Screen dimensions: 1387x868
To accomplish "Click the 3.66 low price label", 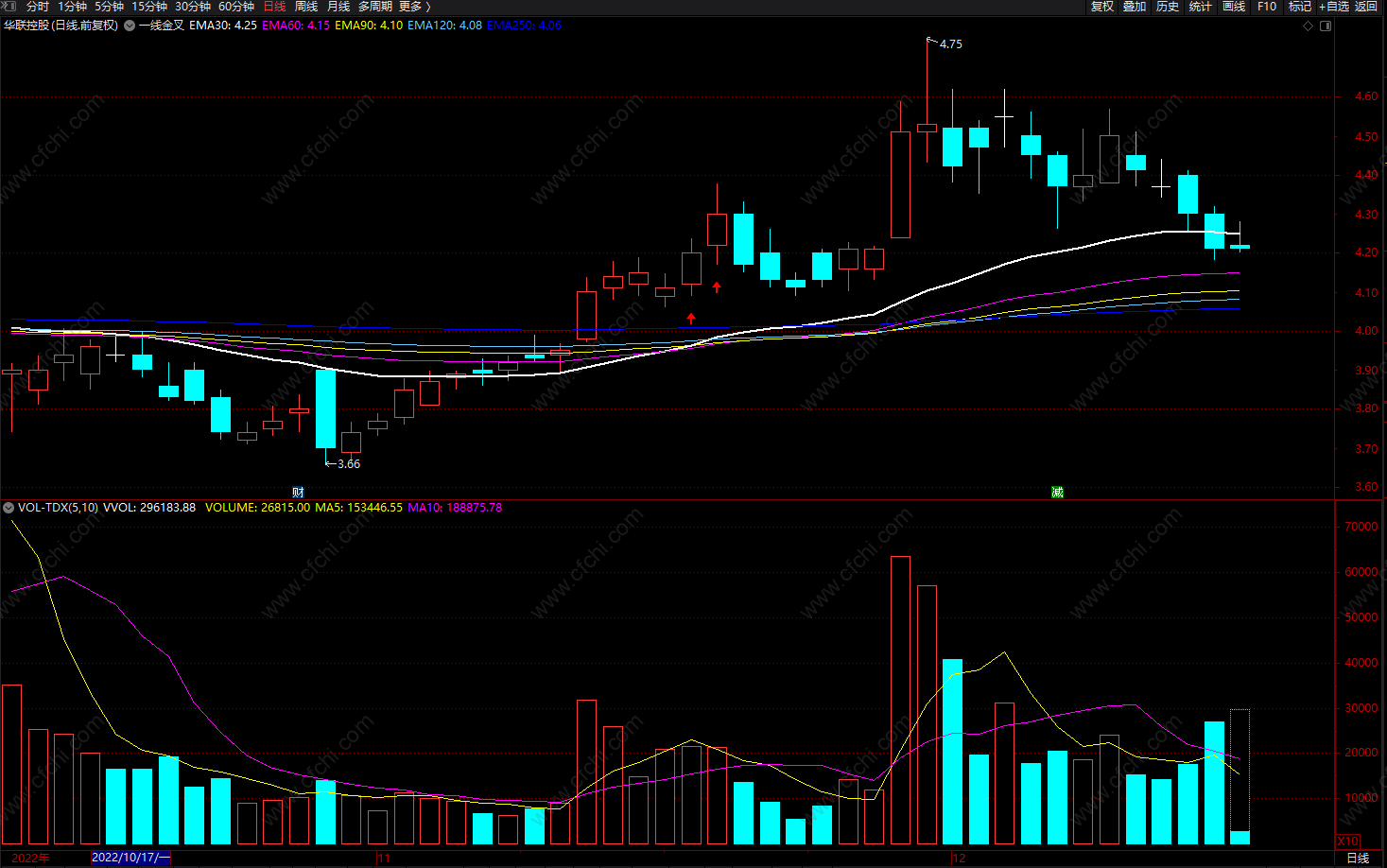I will pos(349,464).
